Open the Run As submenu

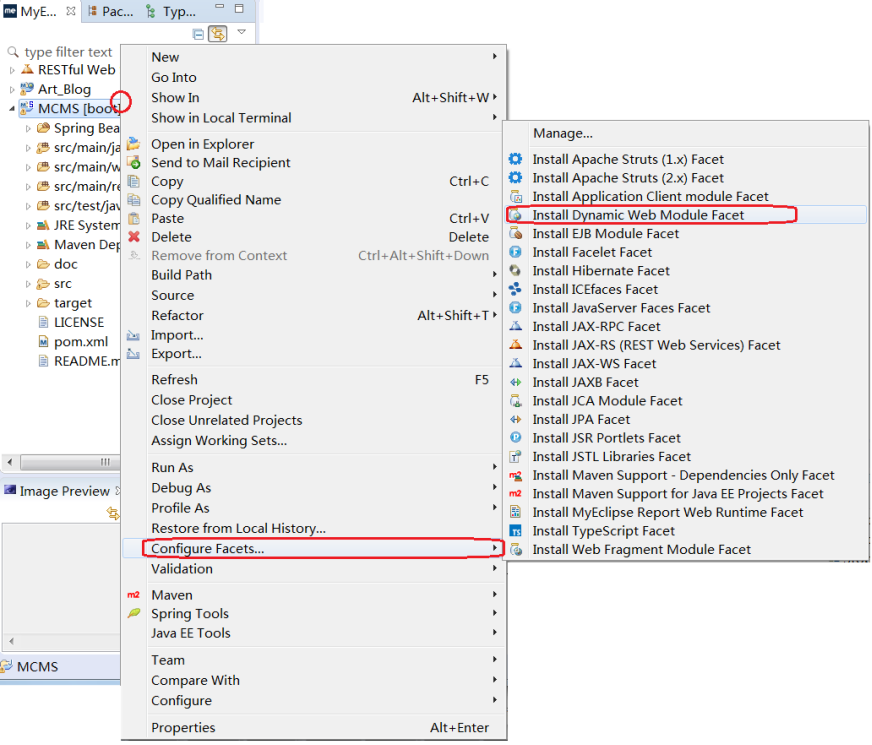coord(314,468)
